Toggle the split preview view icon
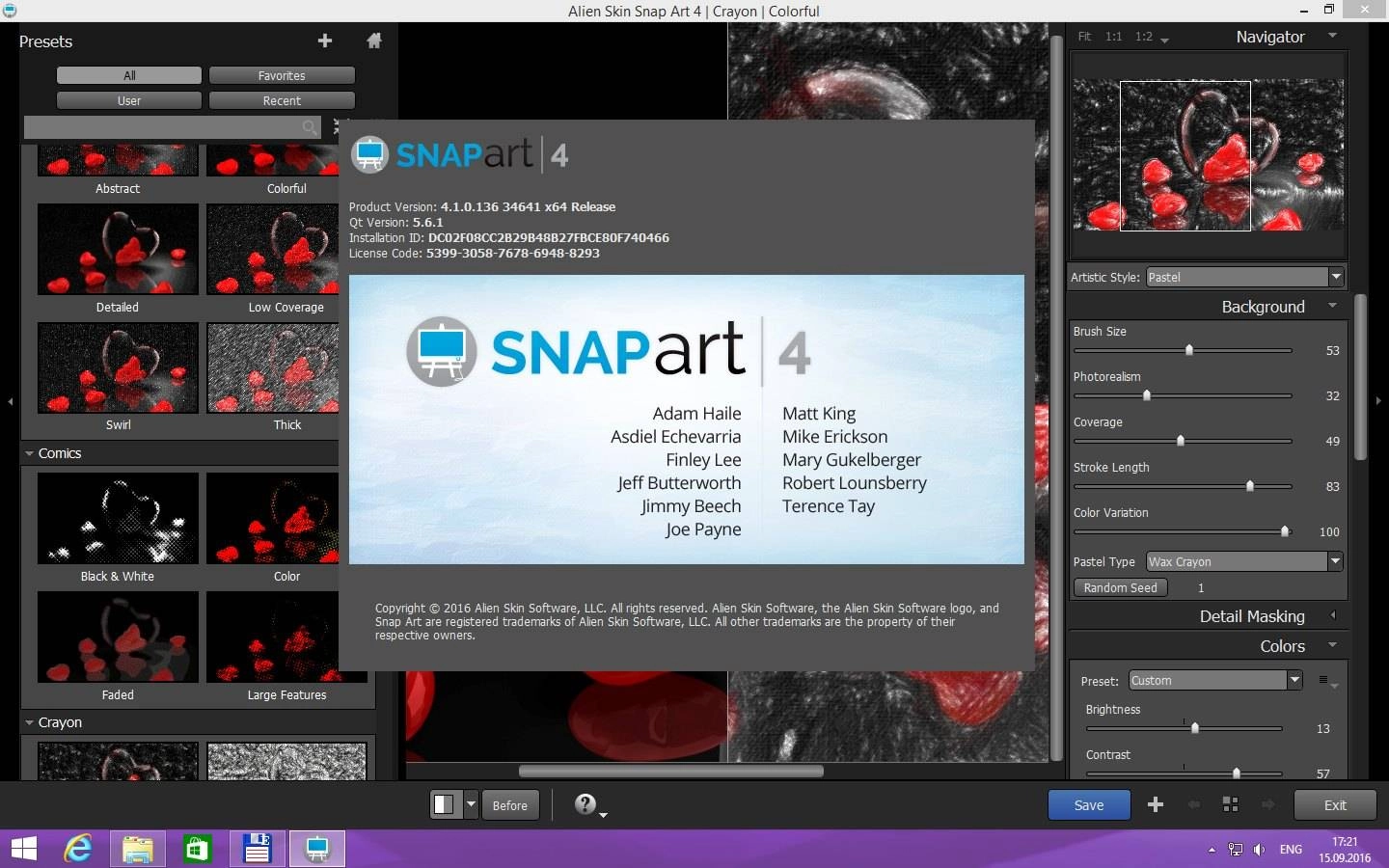This screenshot has width=1389, height=868. click(444, 804)
